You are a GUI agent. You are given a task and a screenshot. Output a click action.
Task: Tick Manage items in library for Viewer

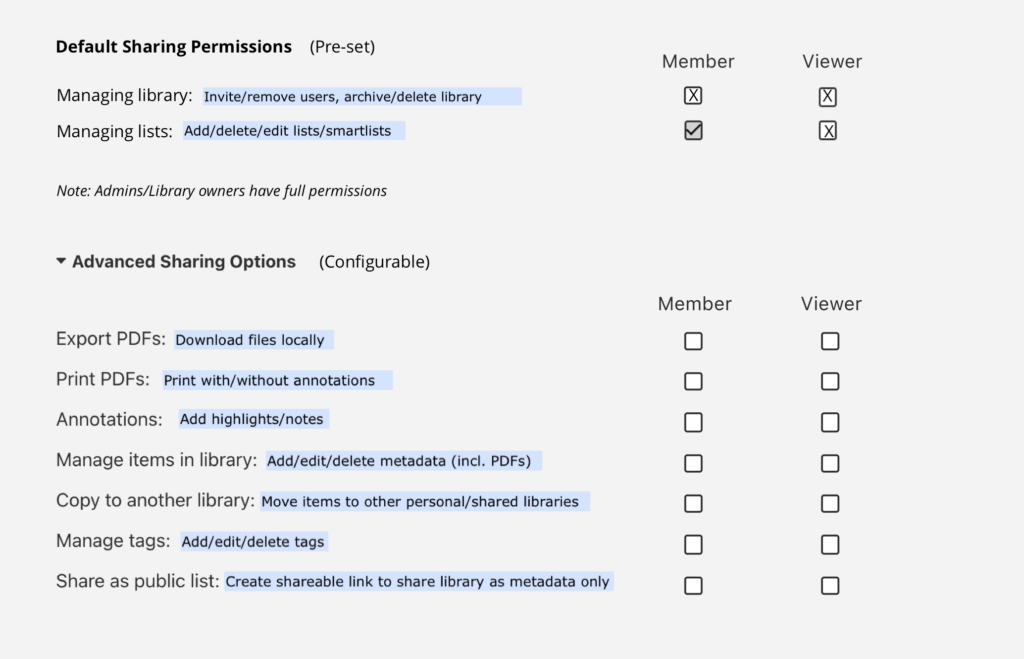830,463
